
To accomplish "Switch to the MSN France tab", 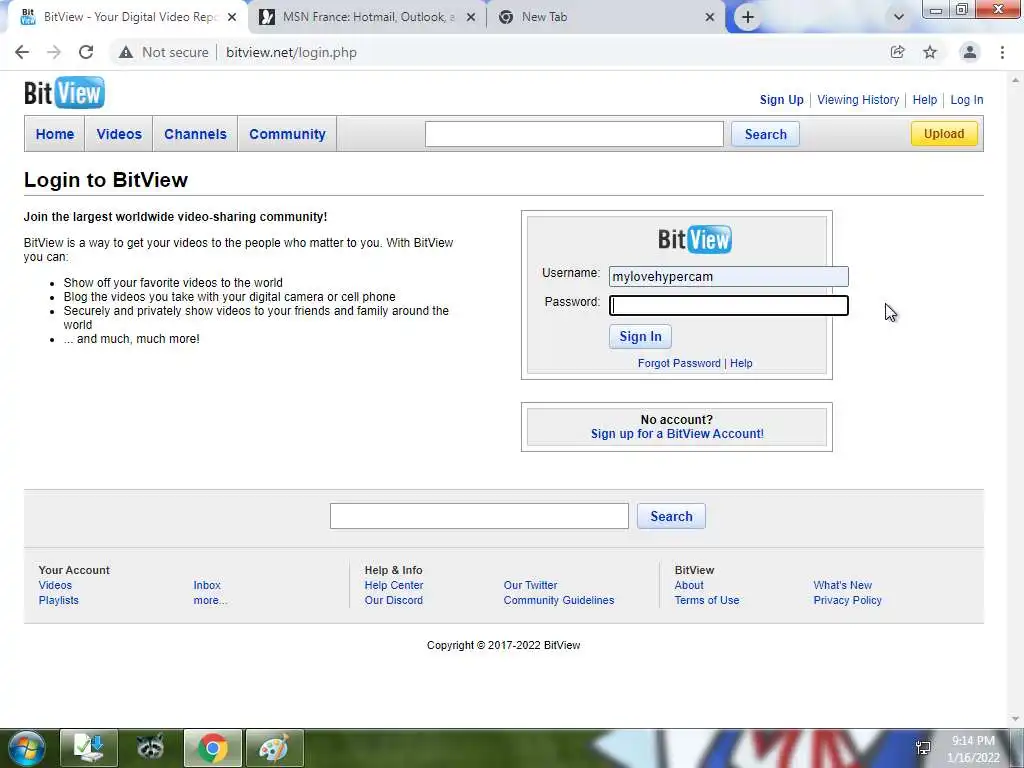I will (368, 17).
